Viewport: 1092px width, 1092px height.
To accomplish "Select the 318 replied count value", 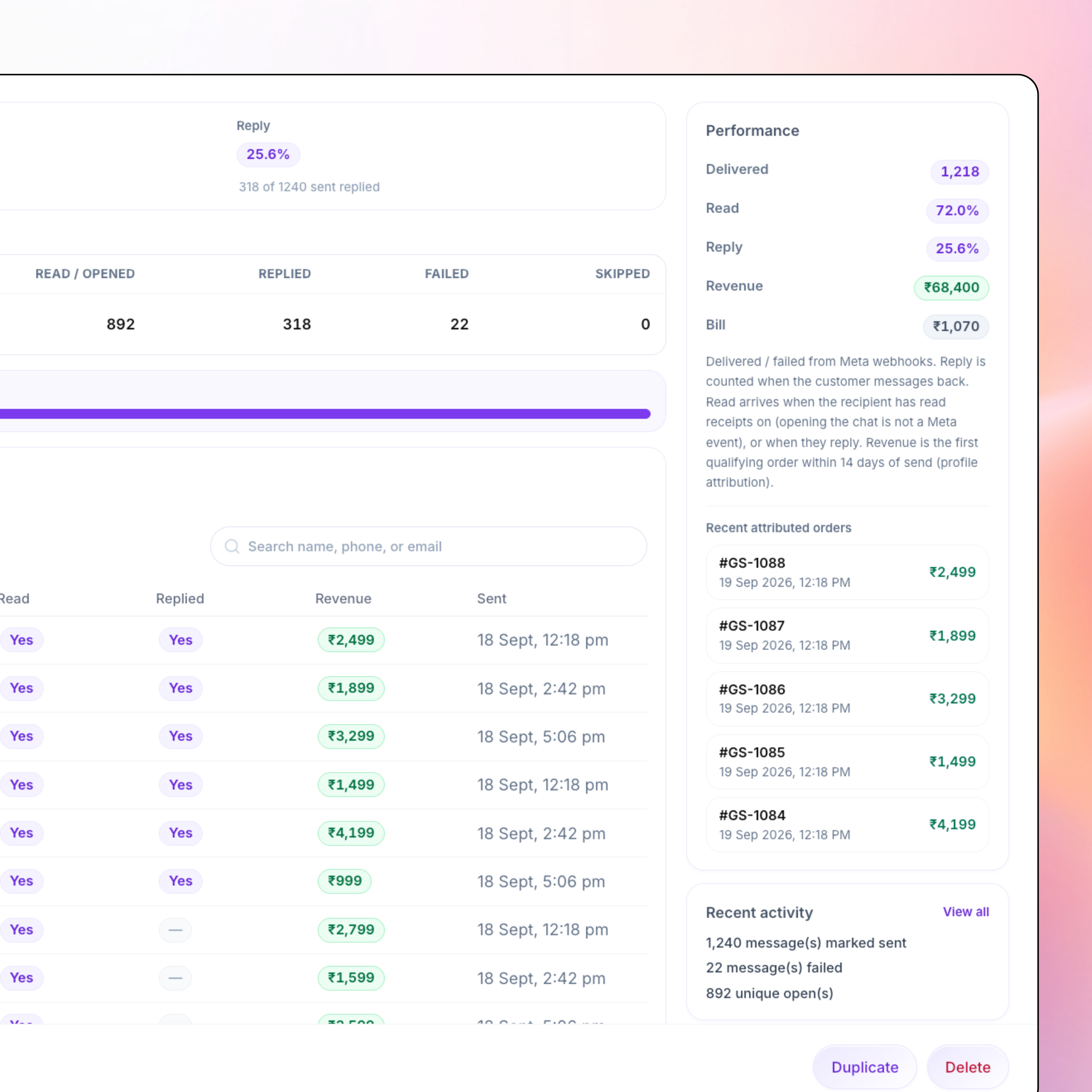I will tap(297, 324).
